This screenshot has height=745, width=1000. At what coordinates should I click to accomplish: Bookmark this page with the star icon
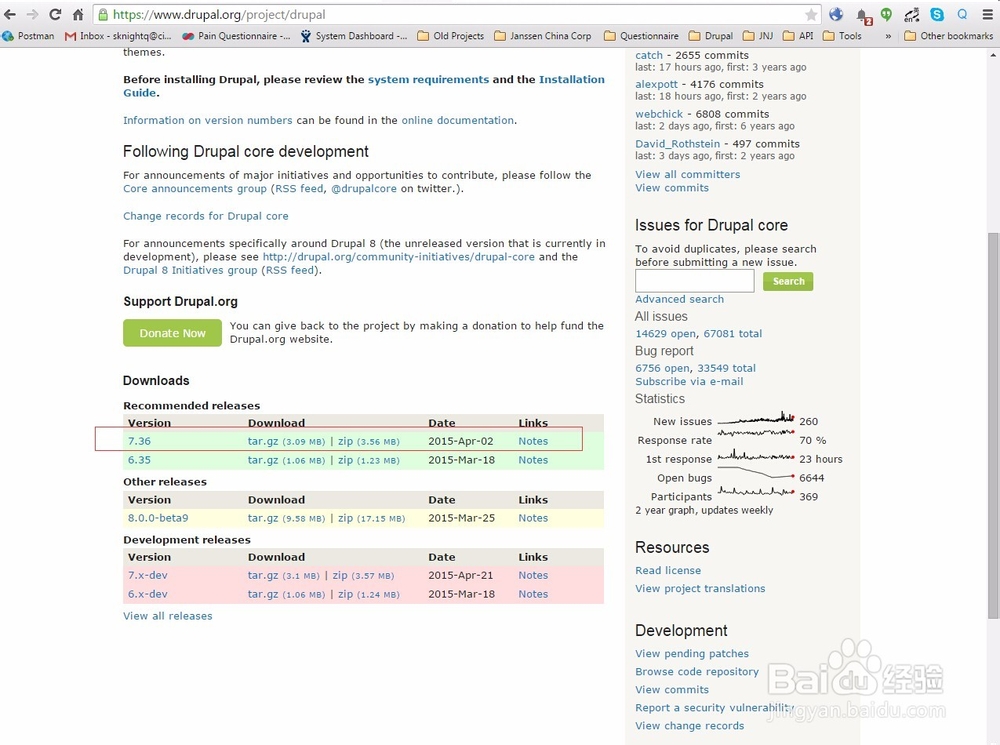pyautogui.click(x=811, y=14)
